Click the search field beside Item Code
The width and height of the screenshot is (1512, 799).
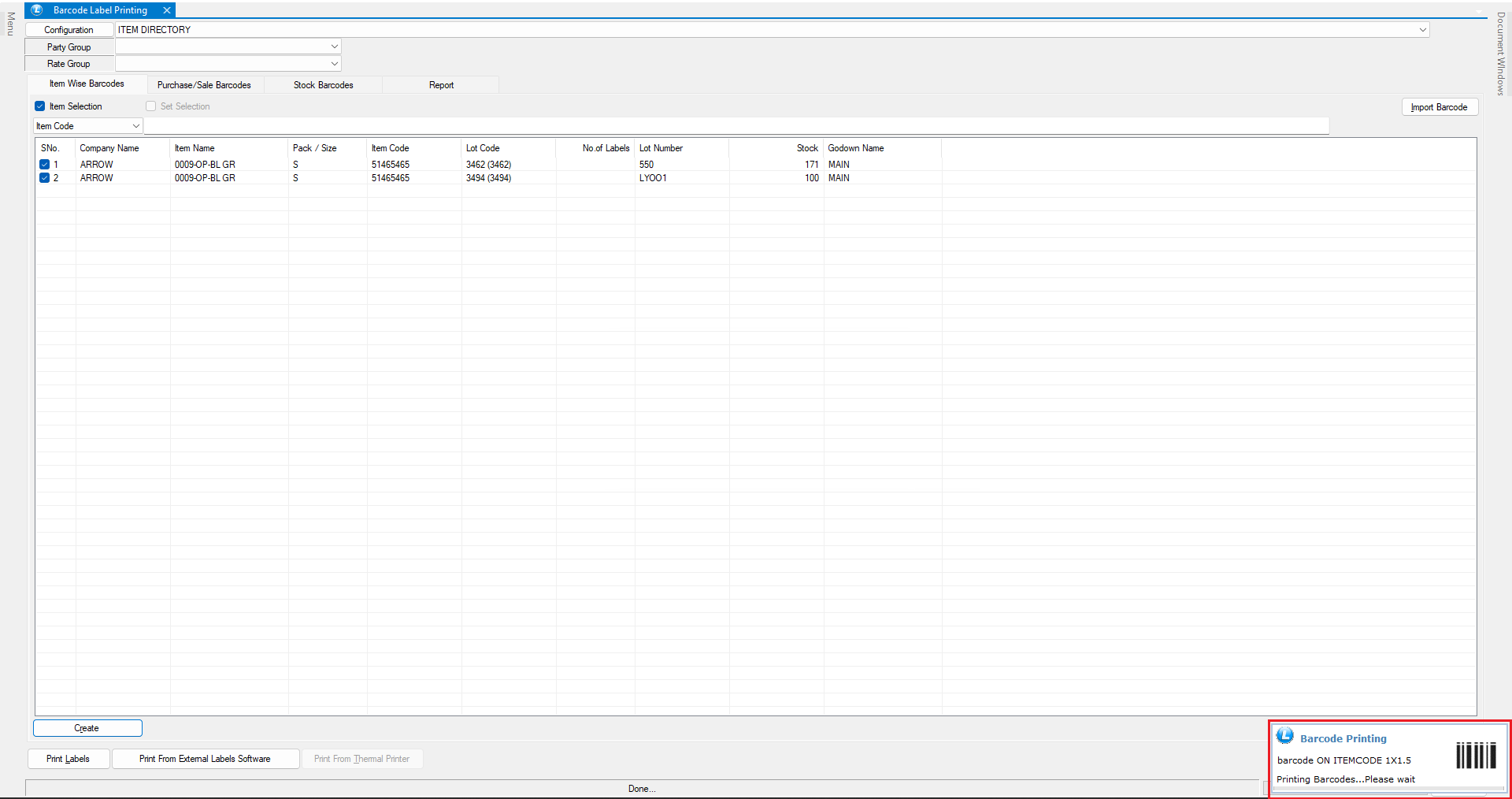tap(736, 126)
